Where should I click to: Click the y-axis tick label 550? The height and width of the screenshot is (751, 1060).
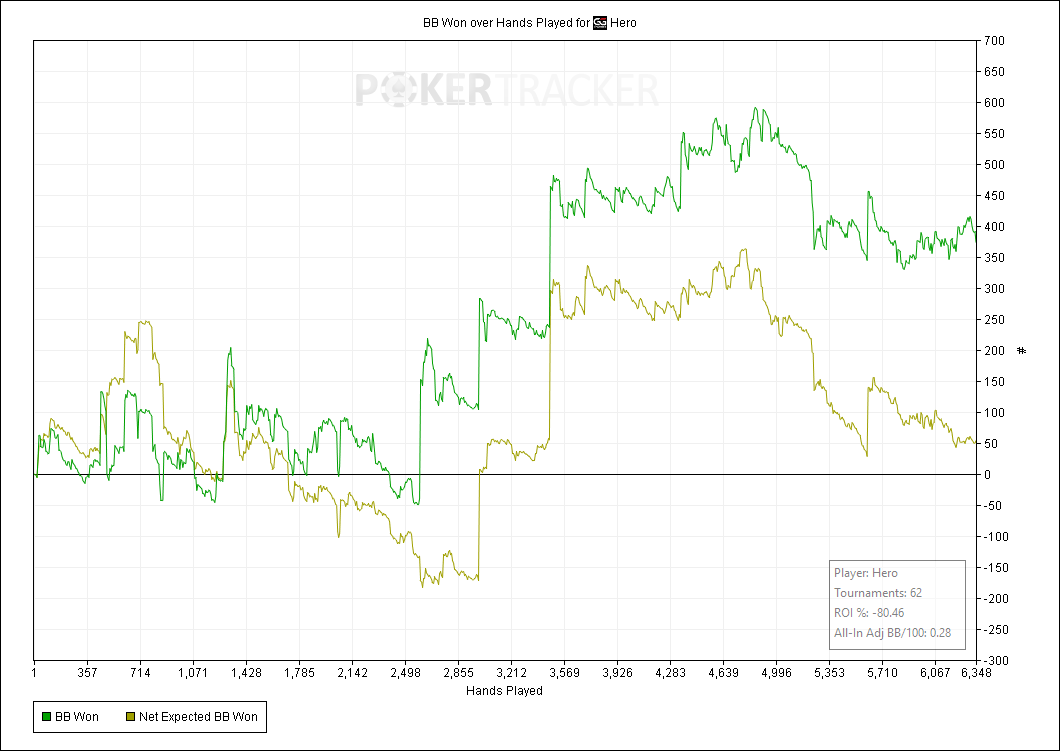click(x=994, y=134)
